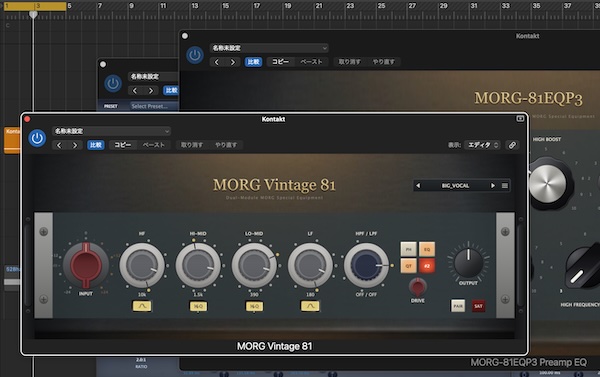Toggle the red #2 module button
The width and height of the screenshot is (600, 377).
point(427,266)
